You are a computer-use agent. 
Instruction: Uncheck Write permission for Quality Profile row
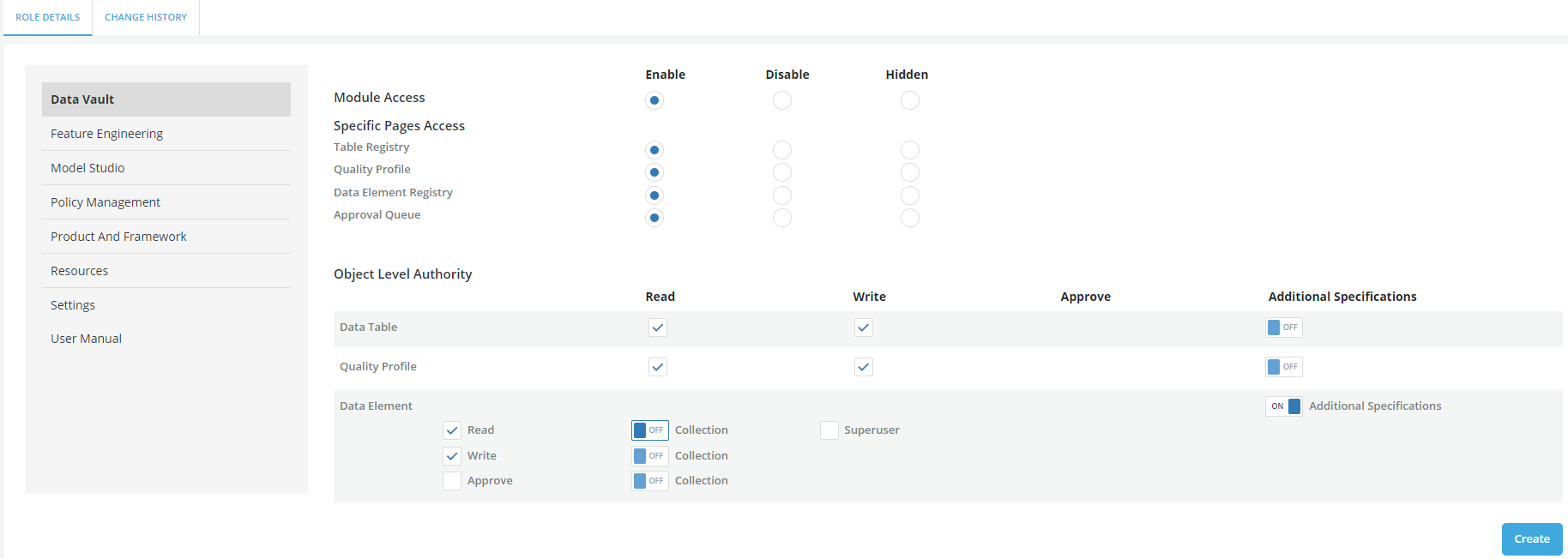click(x=863, y=367)
